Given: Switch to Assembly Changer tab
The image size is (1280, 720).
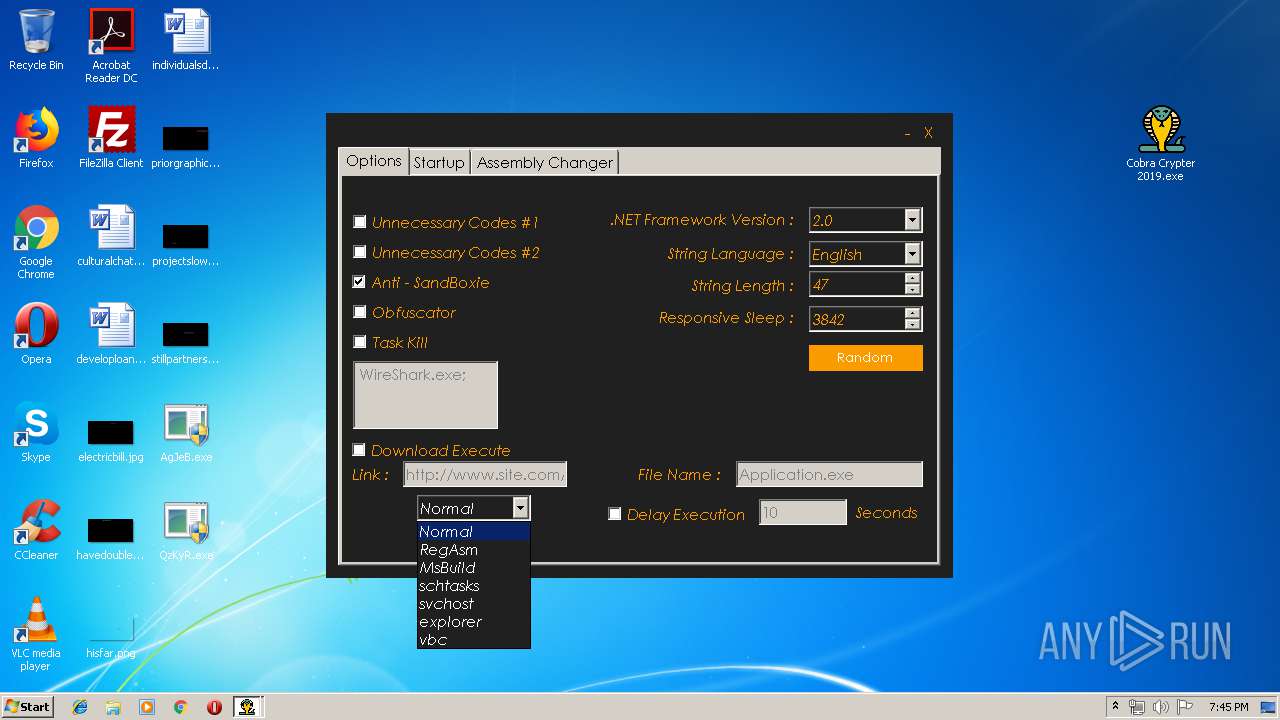Looking at the screenshot, I should coord(545,162).
